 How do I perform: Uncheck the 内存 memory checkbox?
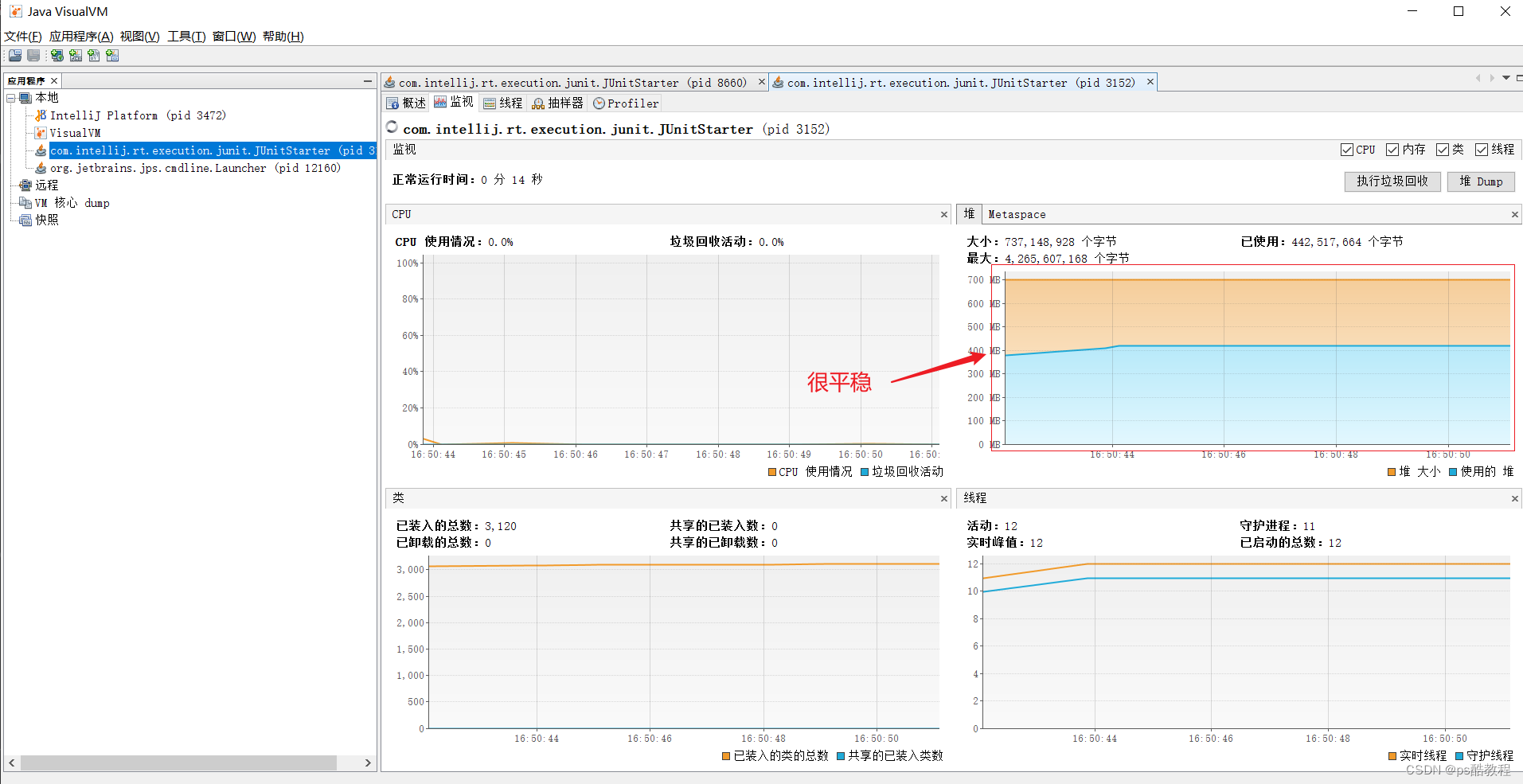(x=1392, y=150)
